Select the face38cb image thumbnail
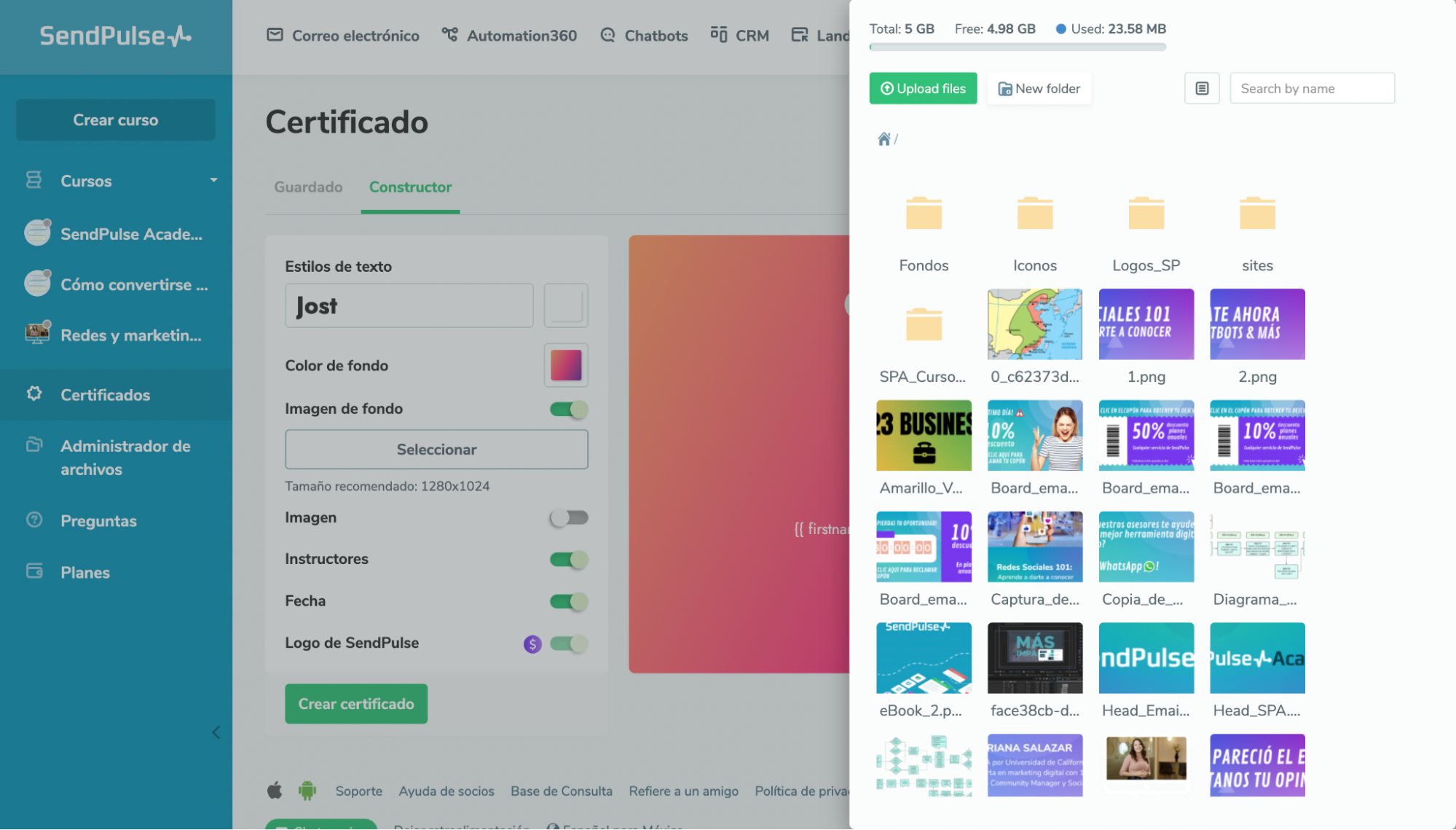 click(1034, 657)
